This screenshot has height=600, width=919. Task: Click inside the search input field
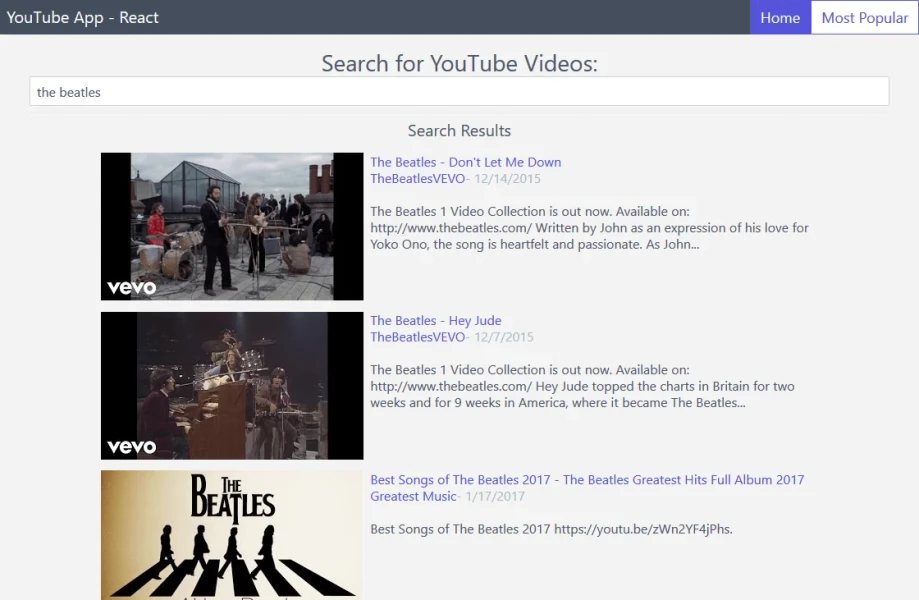(x=460, y=91)
